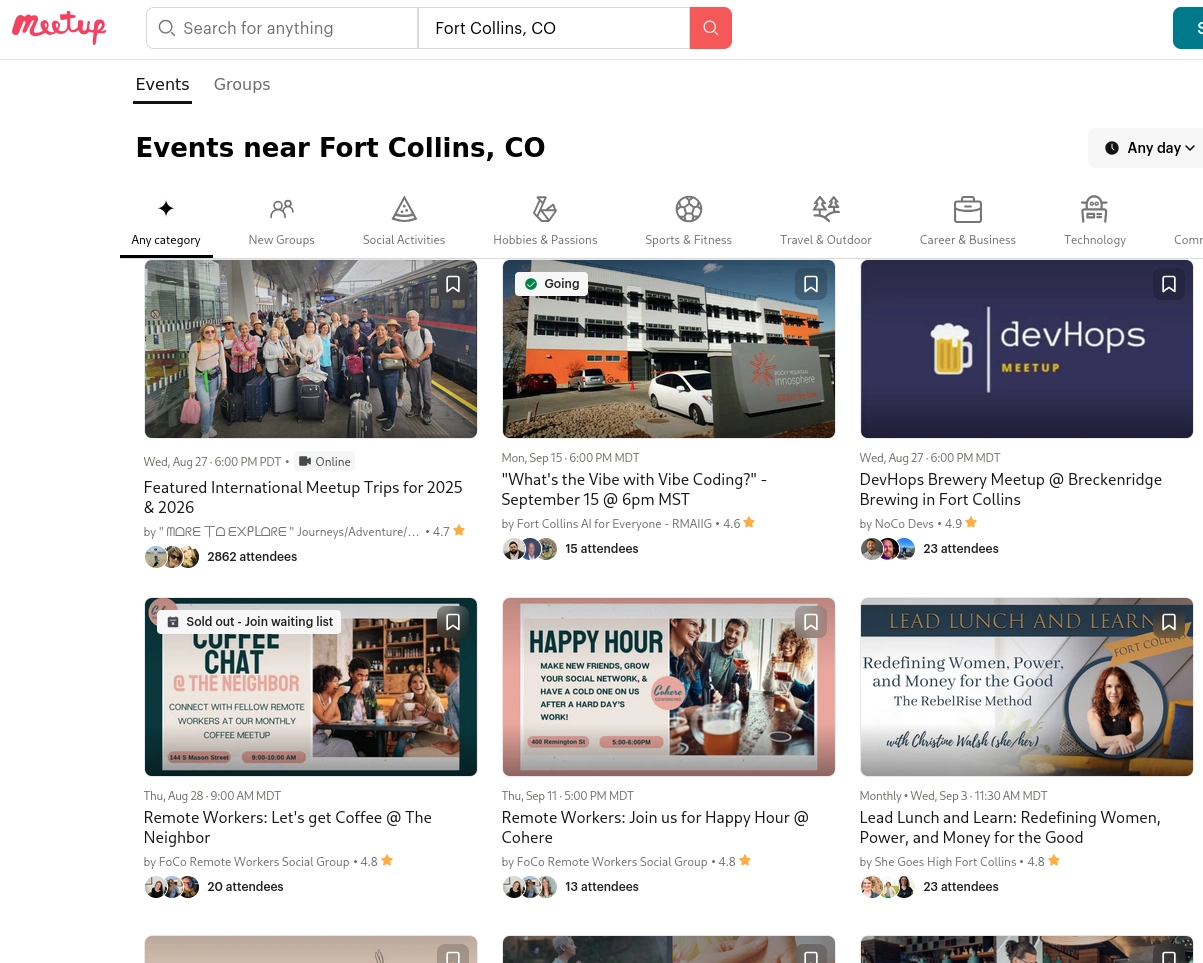Select the Technology robot icon

1095,208
